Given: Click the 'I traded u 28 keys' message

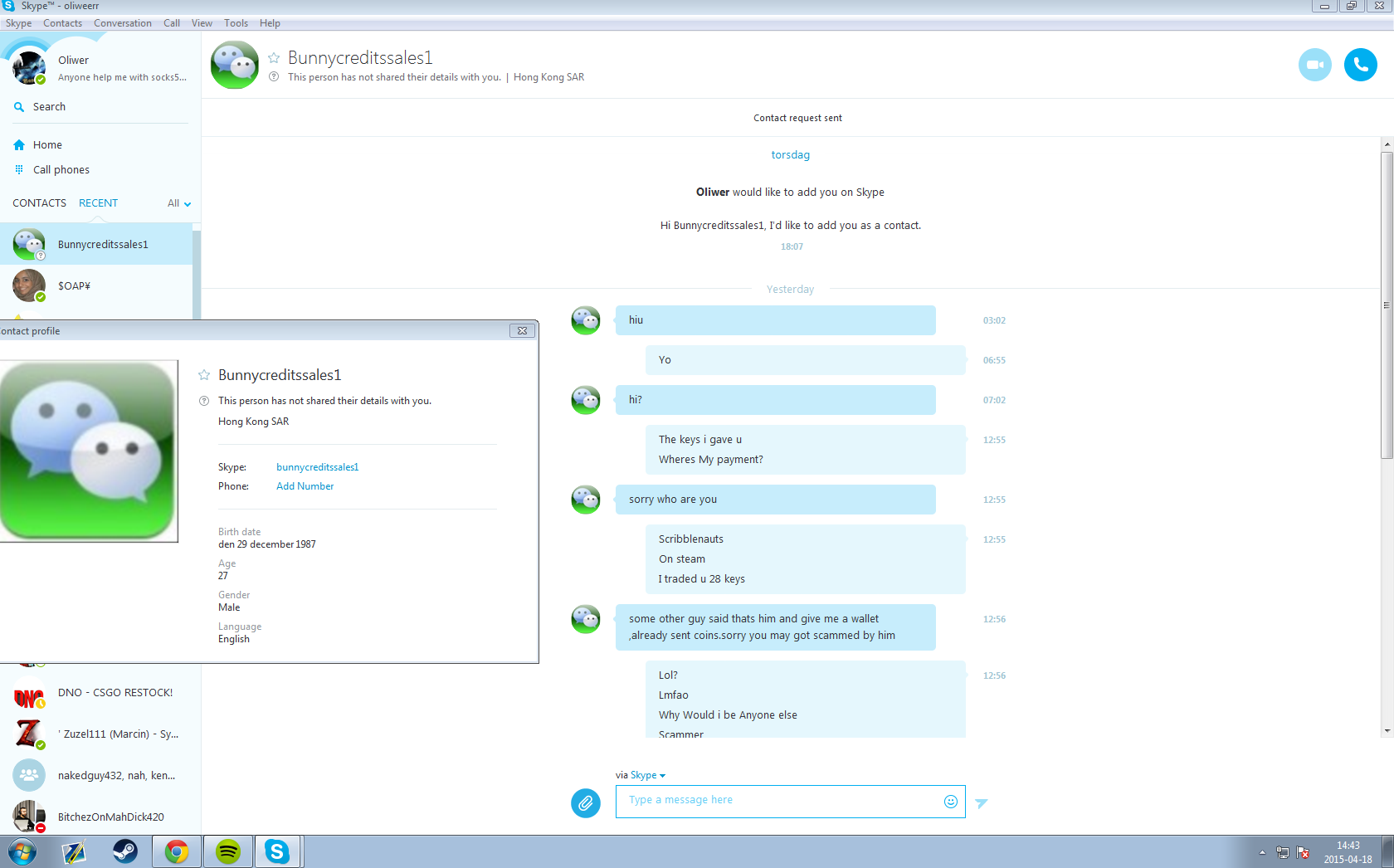Looking at the screenshot, I should (702, 579).
